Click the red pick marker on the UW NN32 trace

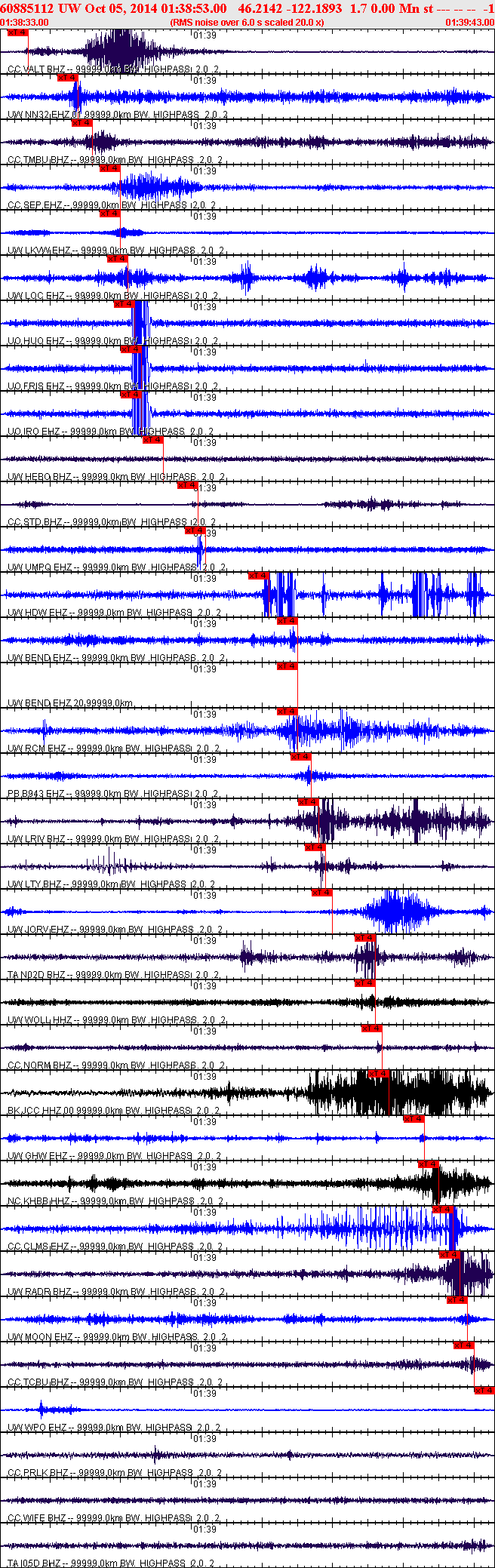[67, 78]
